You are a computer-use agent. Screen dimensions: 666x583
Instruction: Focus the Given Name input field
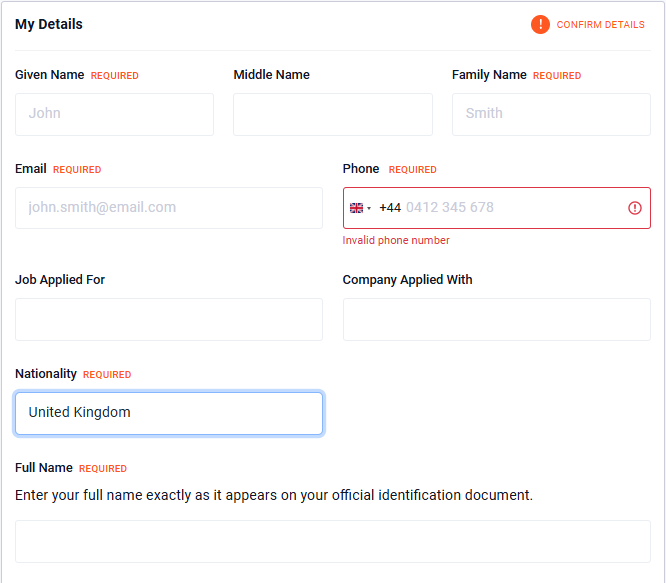[114, 114]
